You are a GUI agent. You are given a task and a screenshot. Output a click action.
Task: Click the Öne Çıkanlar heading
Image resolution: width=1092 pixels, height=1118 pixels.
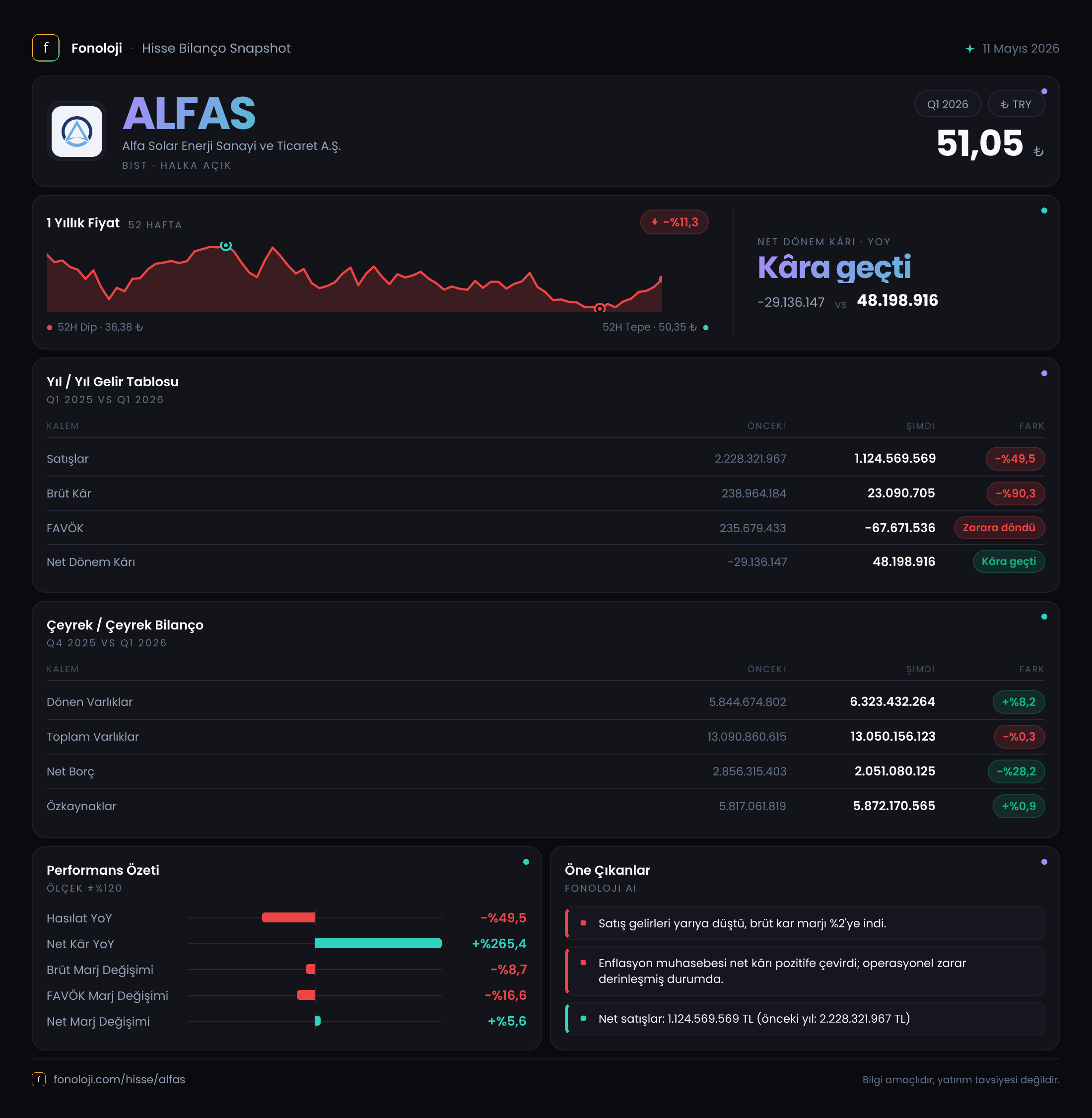tap(608, 870)
